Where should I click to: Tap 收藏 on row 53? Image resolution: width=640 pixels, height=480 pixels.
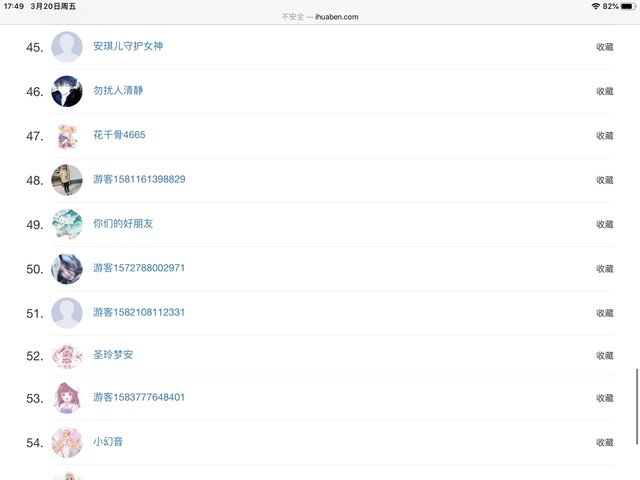coord(604,398)
